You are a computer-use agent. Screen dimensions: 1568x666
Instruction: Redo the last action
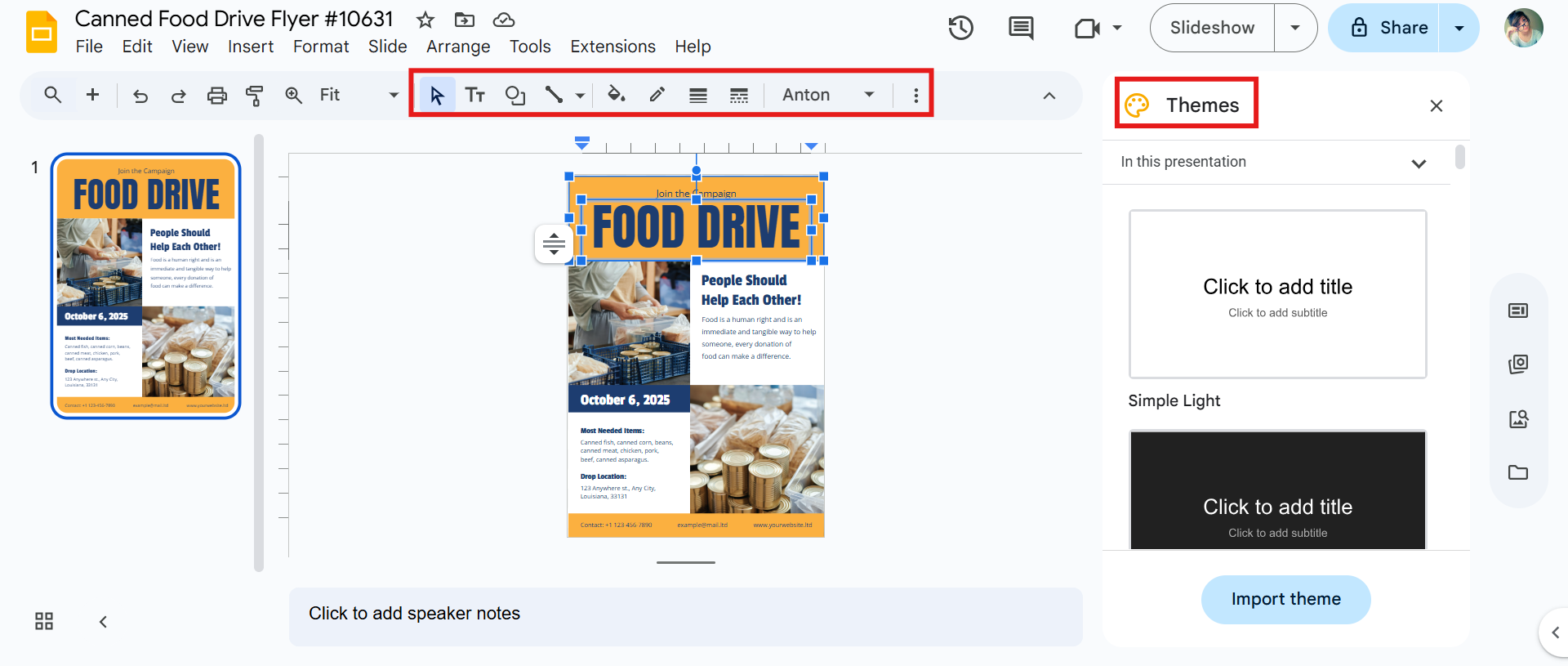pyautogui.click(x=178, y=96)
